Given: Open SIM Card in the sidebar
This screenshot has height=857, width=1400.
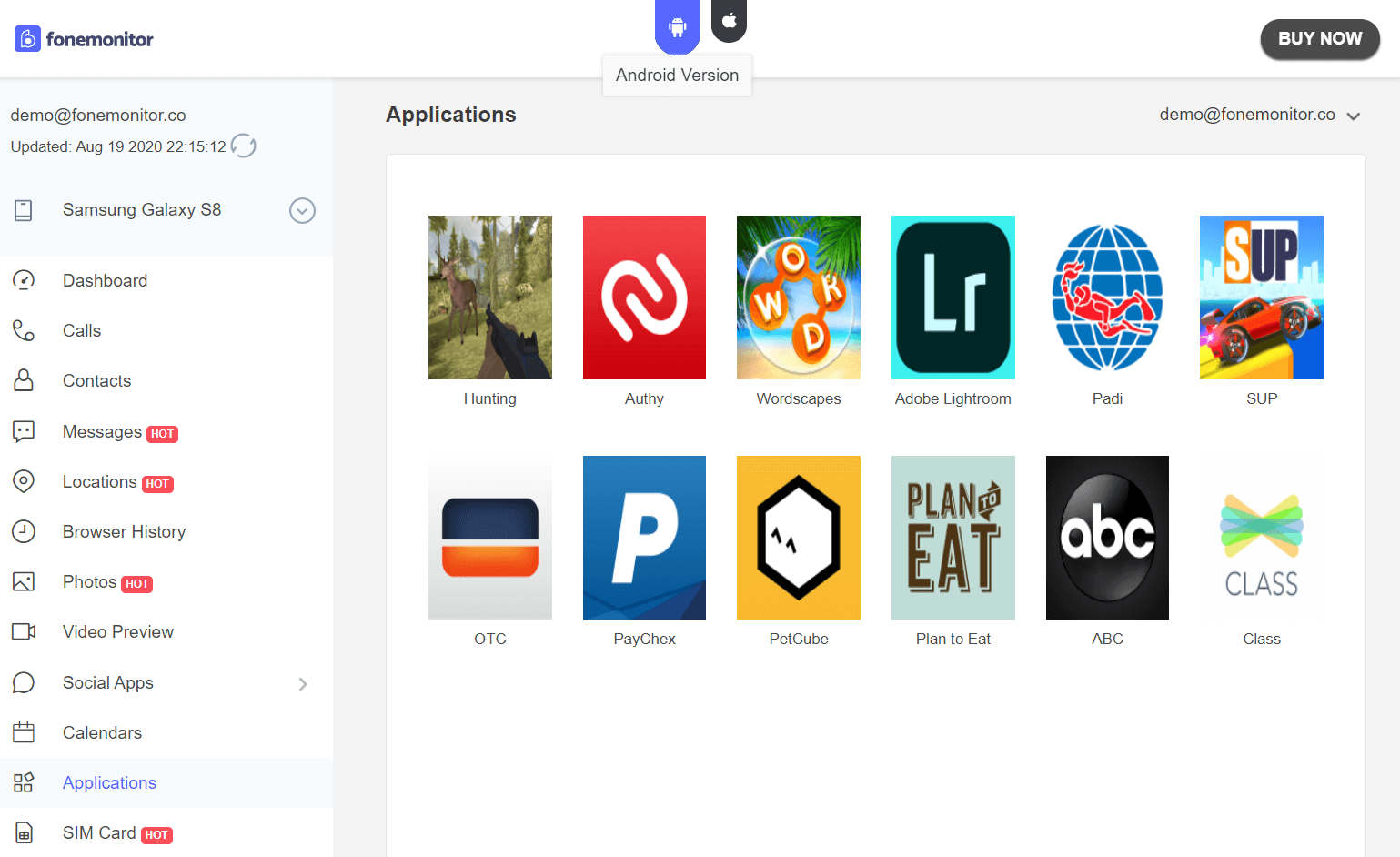Looking at the screenshot, I should tap(166, 832).
